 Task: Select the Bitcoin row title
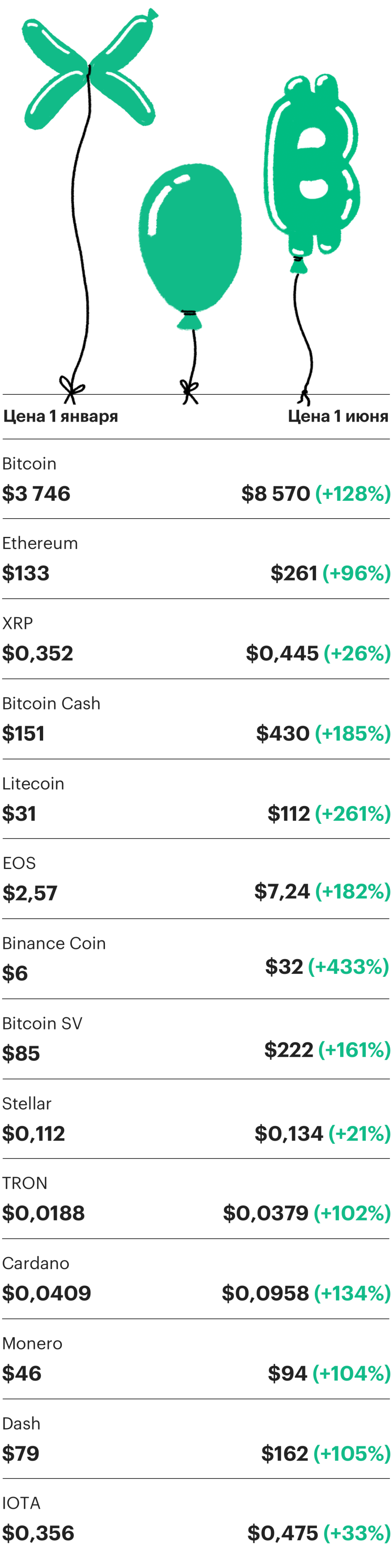coord(29,464)
